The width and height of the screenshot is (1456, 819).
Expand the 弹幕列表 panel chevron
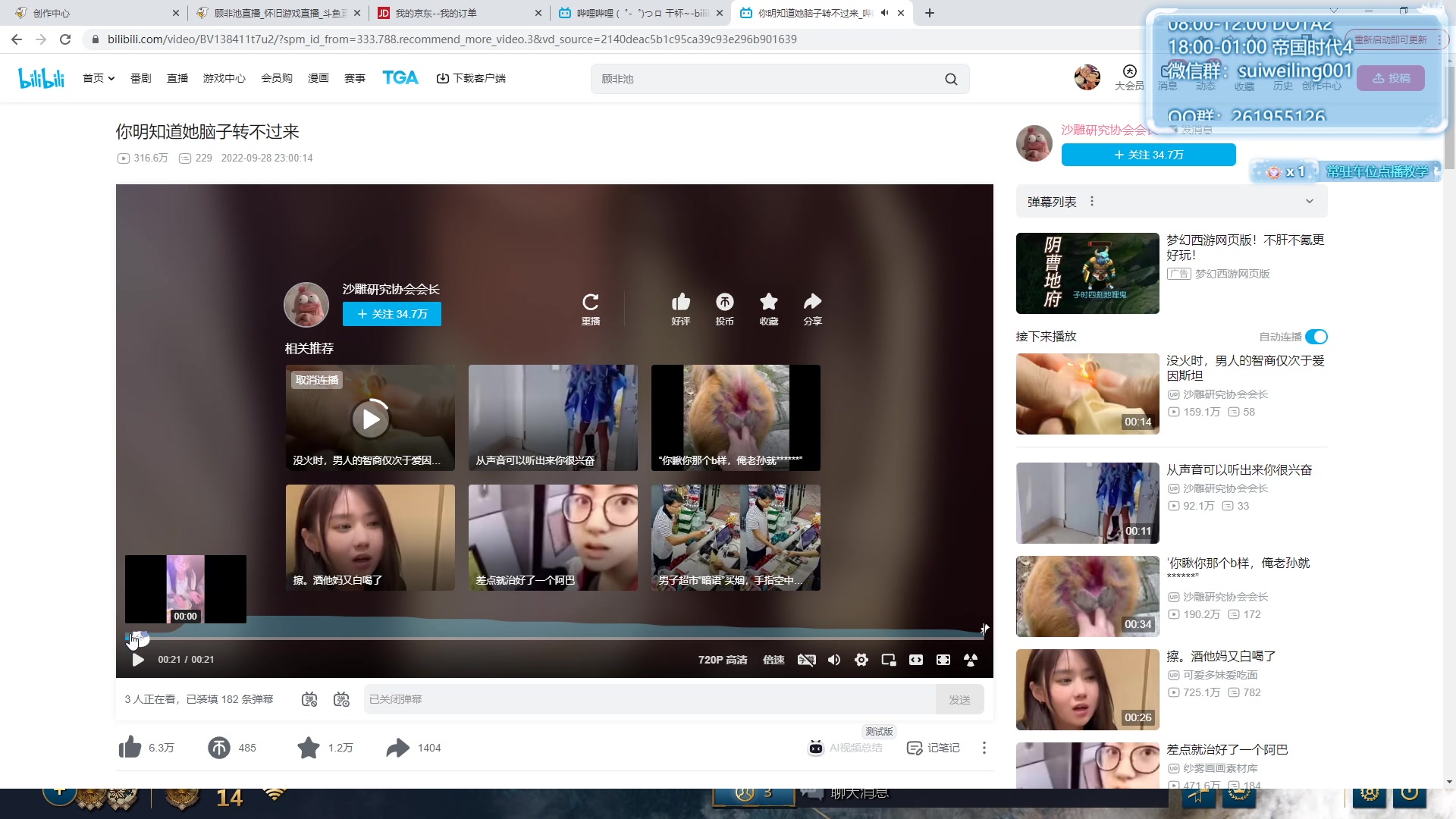(1309, 202)
